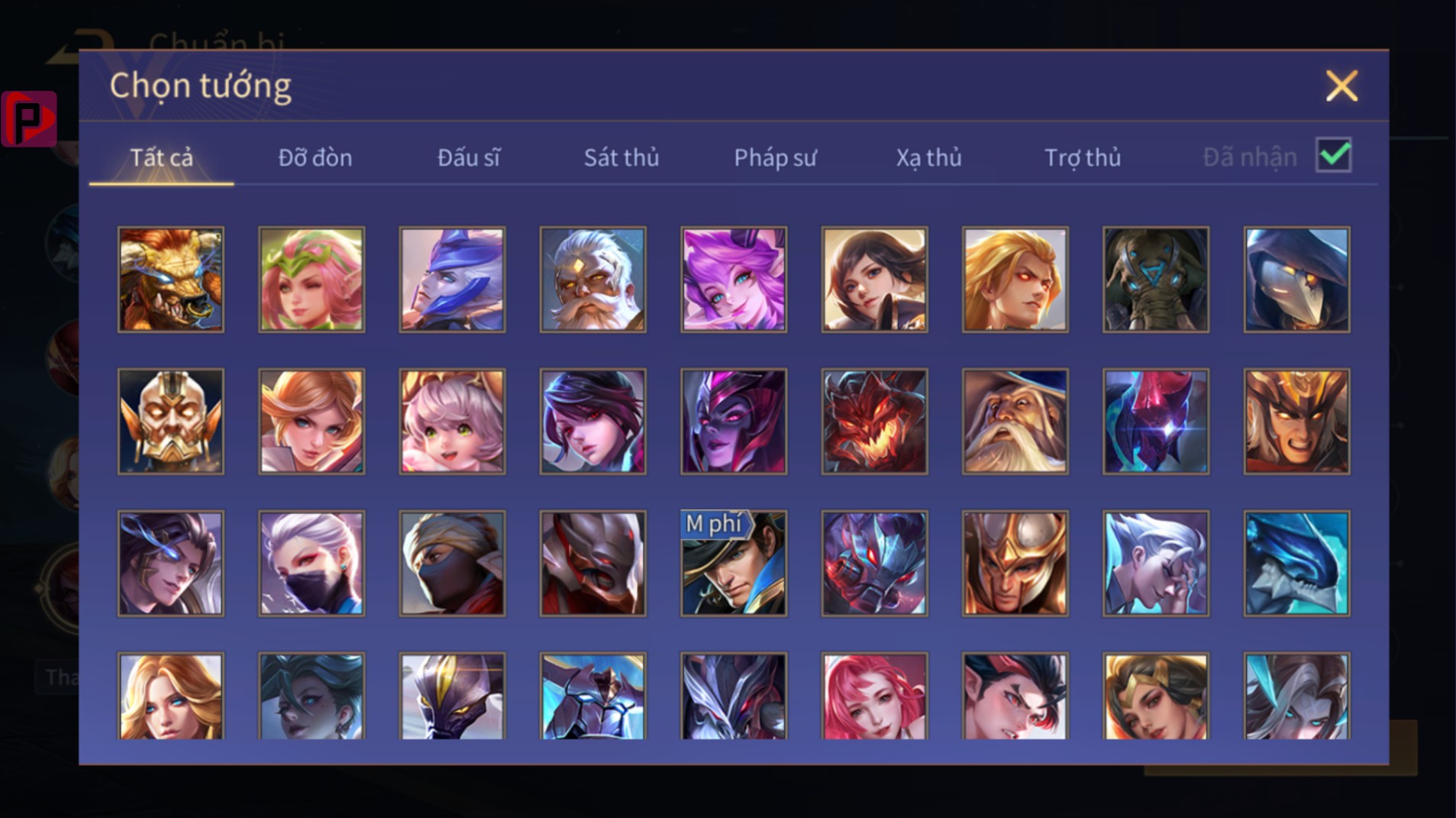This screenshot has height=818, width=1456.
Task: Pick the white-bearded old man hero
Action: tap(592, 280)
